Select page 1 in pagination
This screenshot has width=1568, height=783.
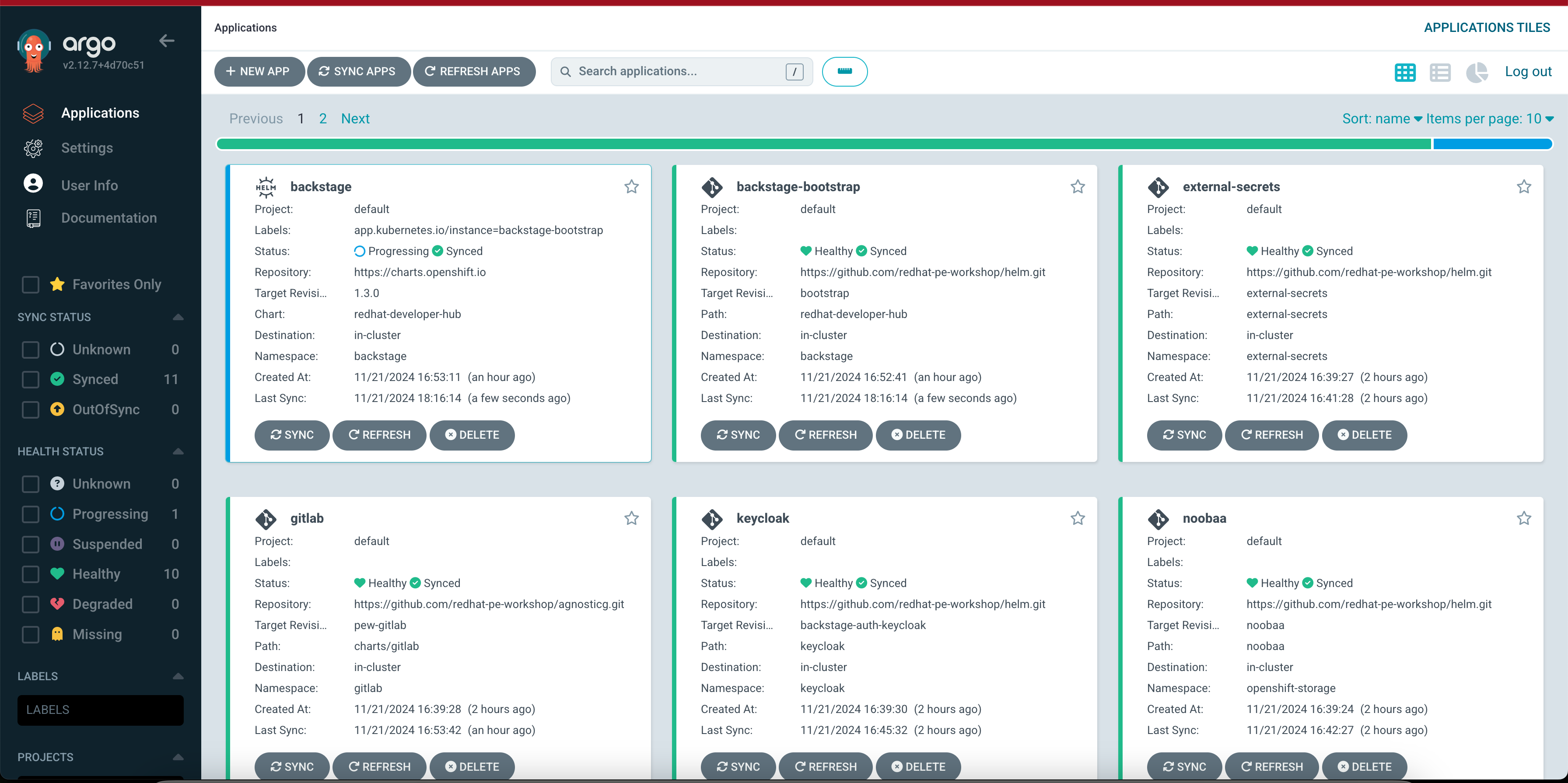pyautogui.click(x=301, y=119)
